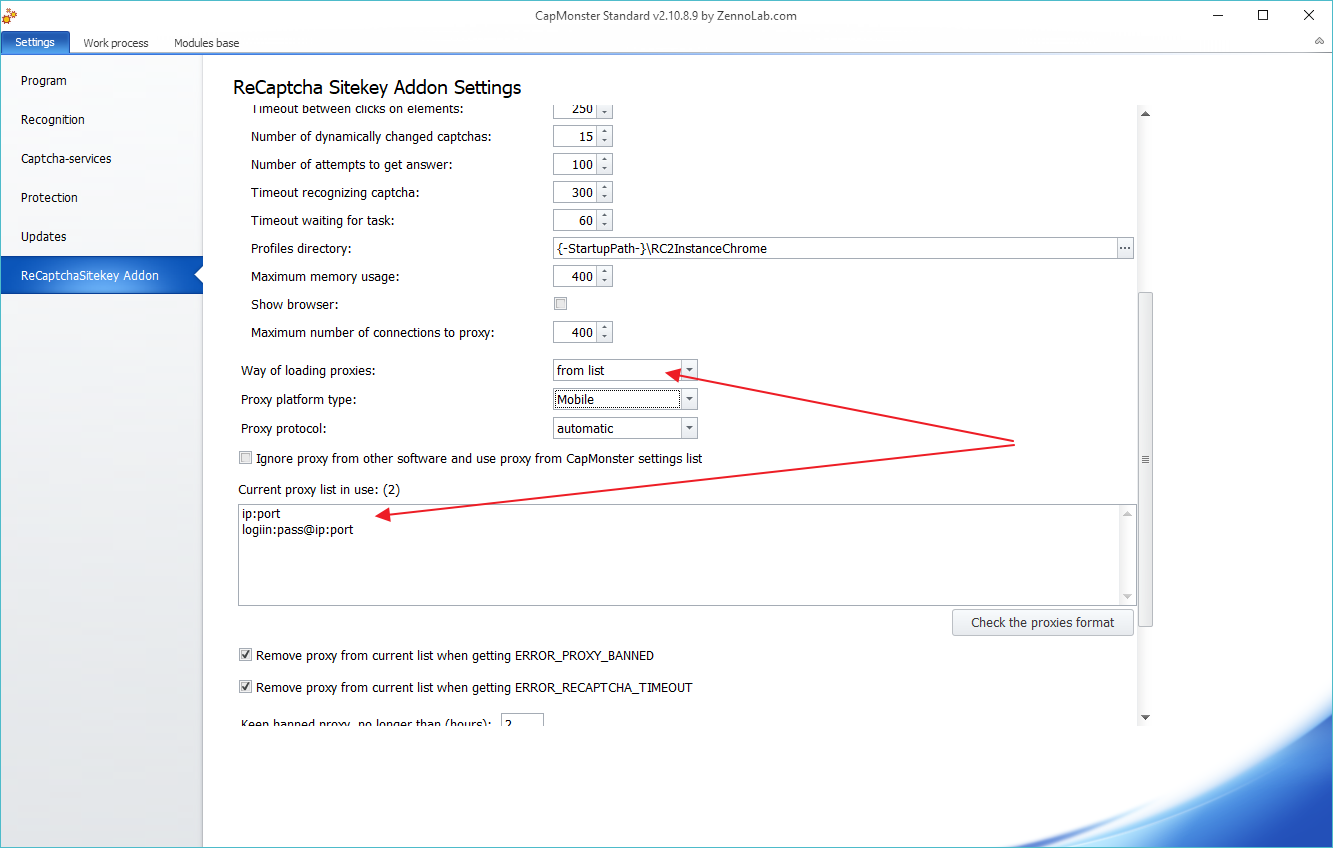This screenshot has width=1333, height=848.
Task: Open the Settings tab
Action: pyautogui.click(x=35, y=42)
